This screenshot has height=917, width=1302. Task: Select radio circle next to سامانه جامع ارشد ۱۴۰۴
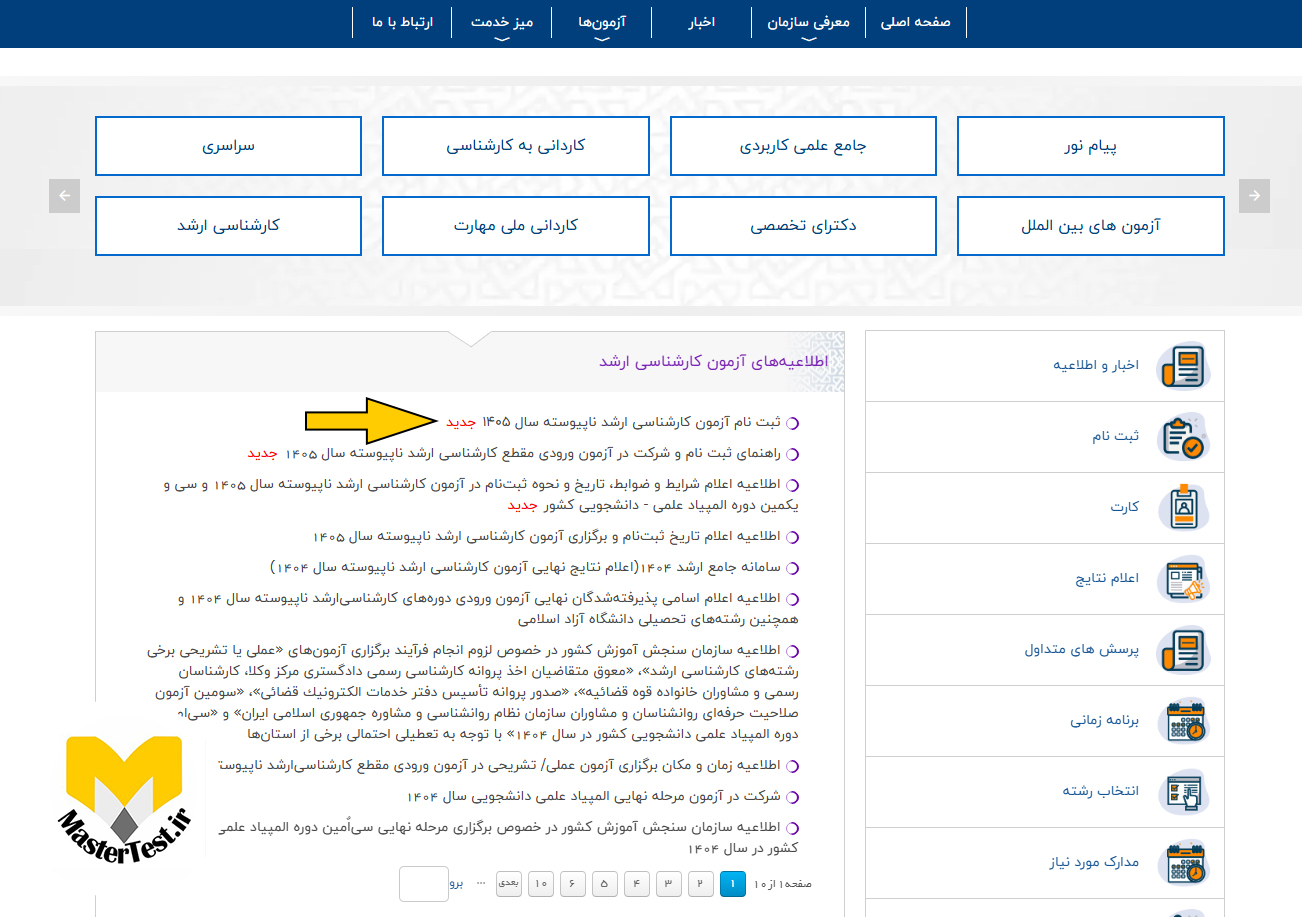point(791,567)
